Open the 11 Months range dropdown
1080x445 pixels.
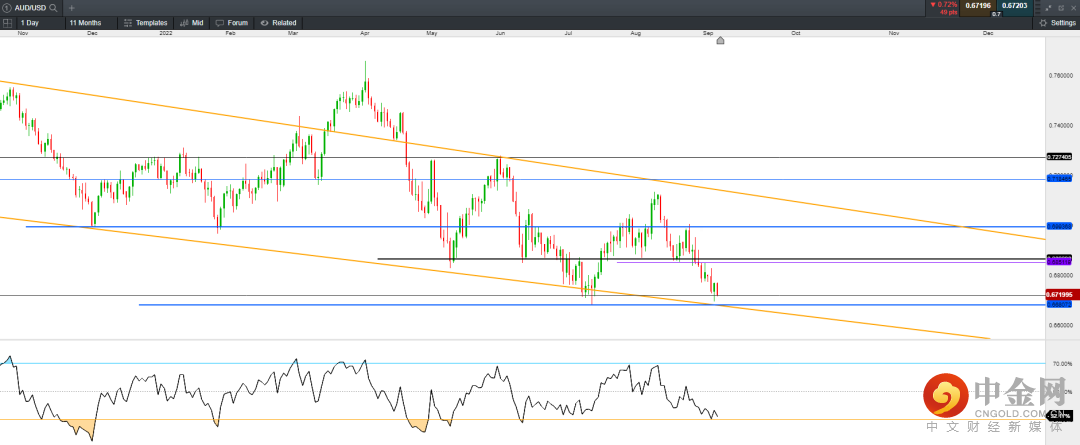click(90, 22)
